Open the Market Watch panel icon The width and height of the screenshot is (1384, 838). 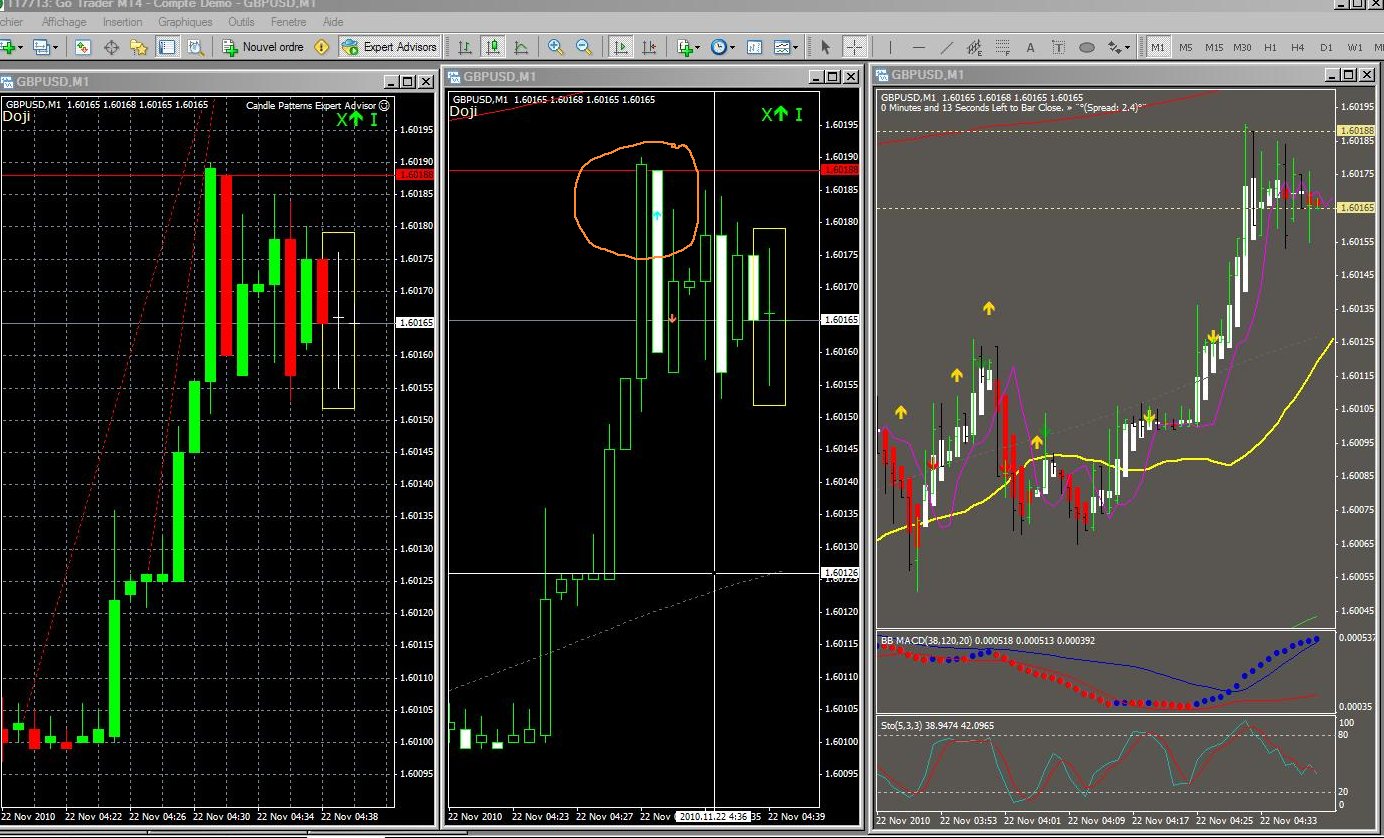[84, 47]
